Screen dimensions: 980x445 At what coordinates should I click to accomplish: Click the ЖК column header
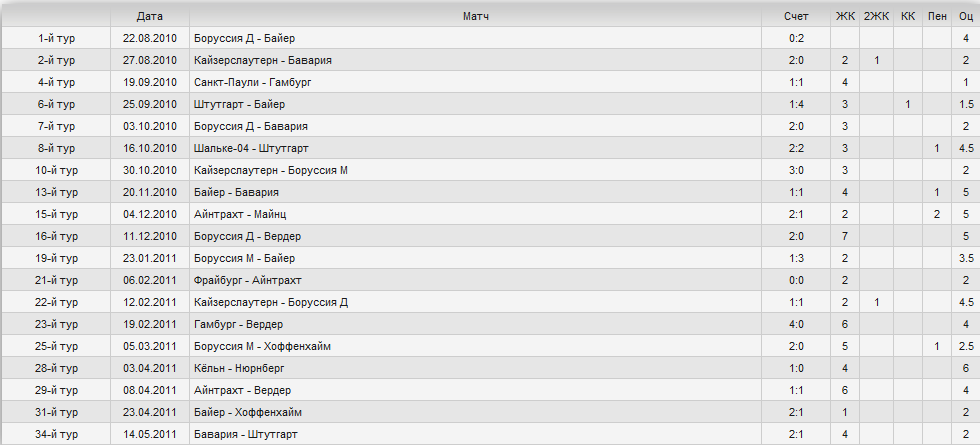pyautogui.click(x=845, y=17)
